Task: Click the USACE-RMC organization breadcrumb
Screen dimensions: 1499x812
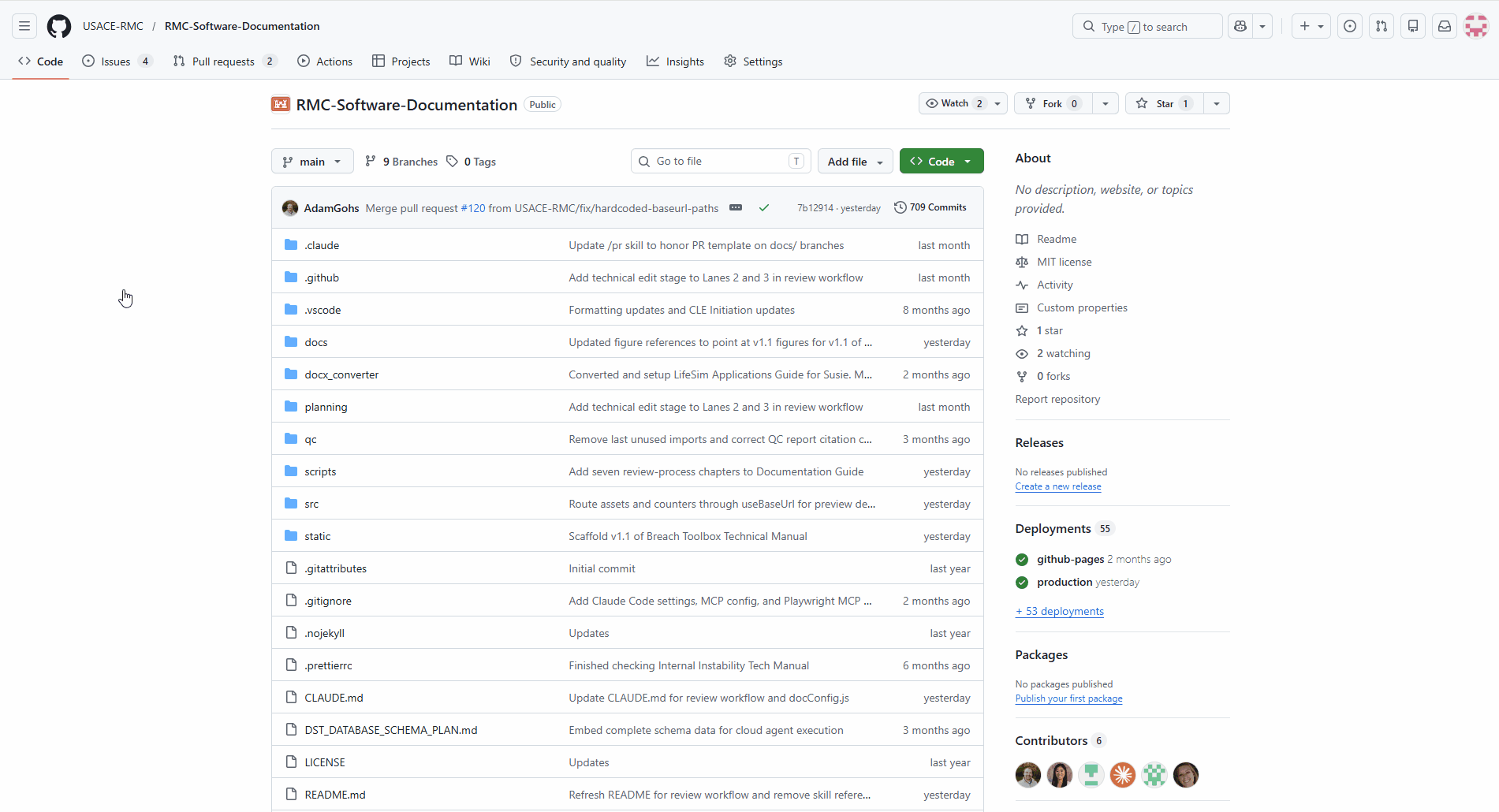Action: tap(113, 26)
